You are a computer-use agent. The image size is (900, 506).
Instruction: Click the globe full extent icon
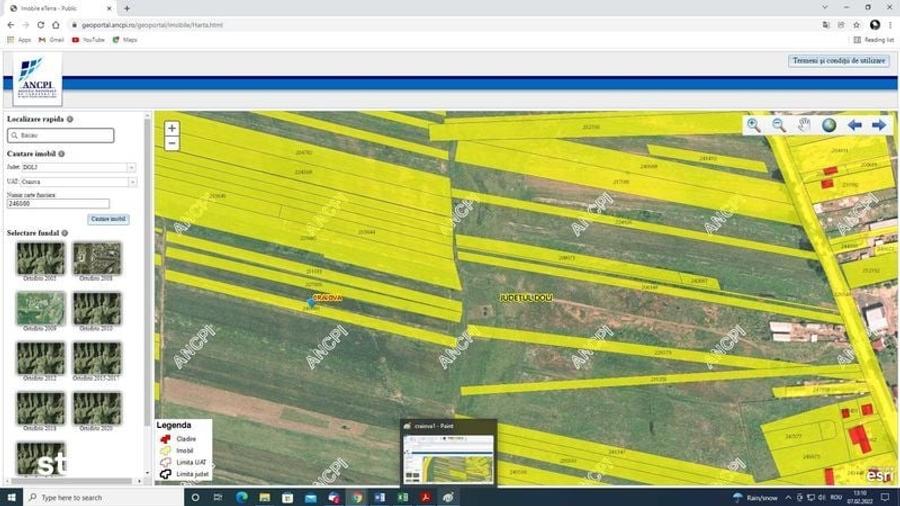(829, 124)
